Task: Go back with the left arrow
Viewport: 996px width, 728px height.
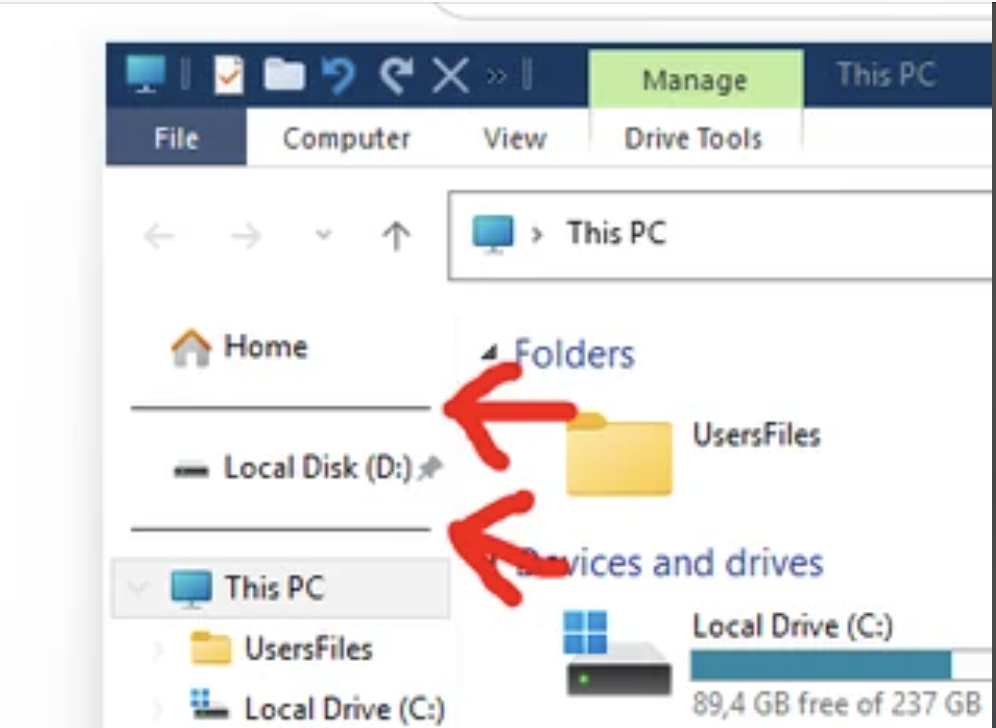Action: click(159, 236)
